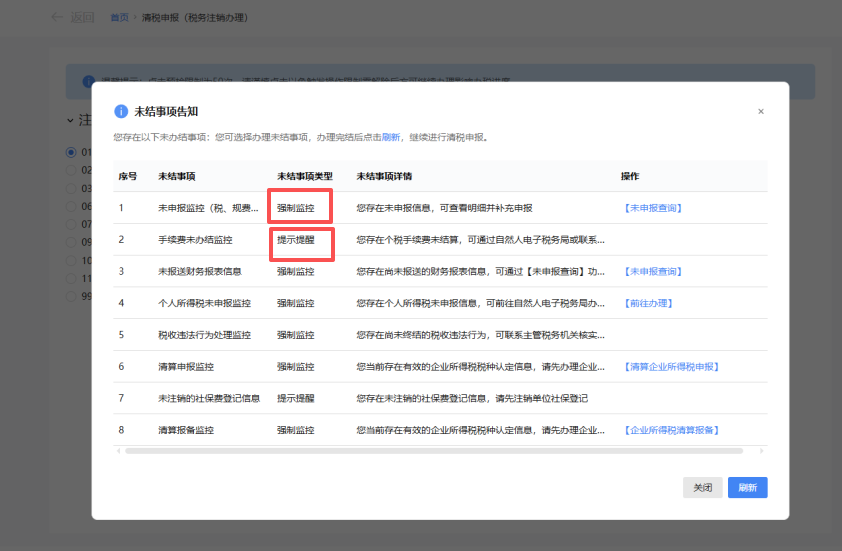Click detail 您存在未注销的社保费登记信息，请先注销单位社保登记
Screen dimensions: 842x551
(x=472, y=398)
